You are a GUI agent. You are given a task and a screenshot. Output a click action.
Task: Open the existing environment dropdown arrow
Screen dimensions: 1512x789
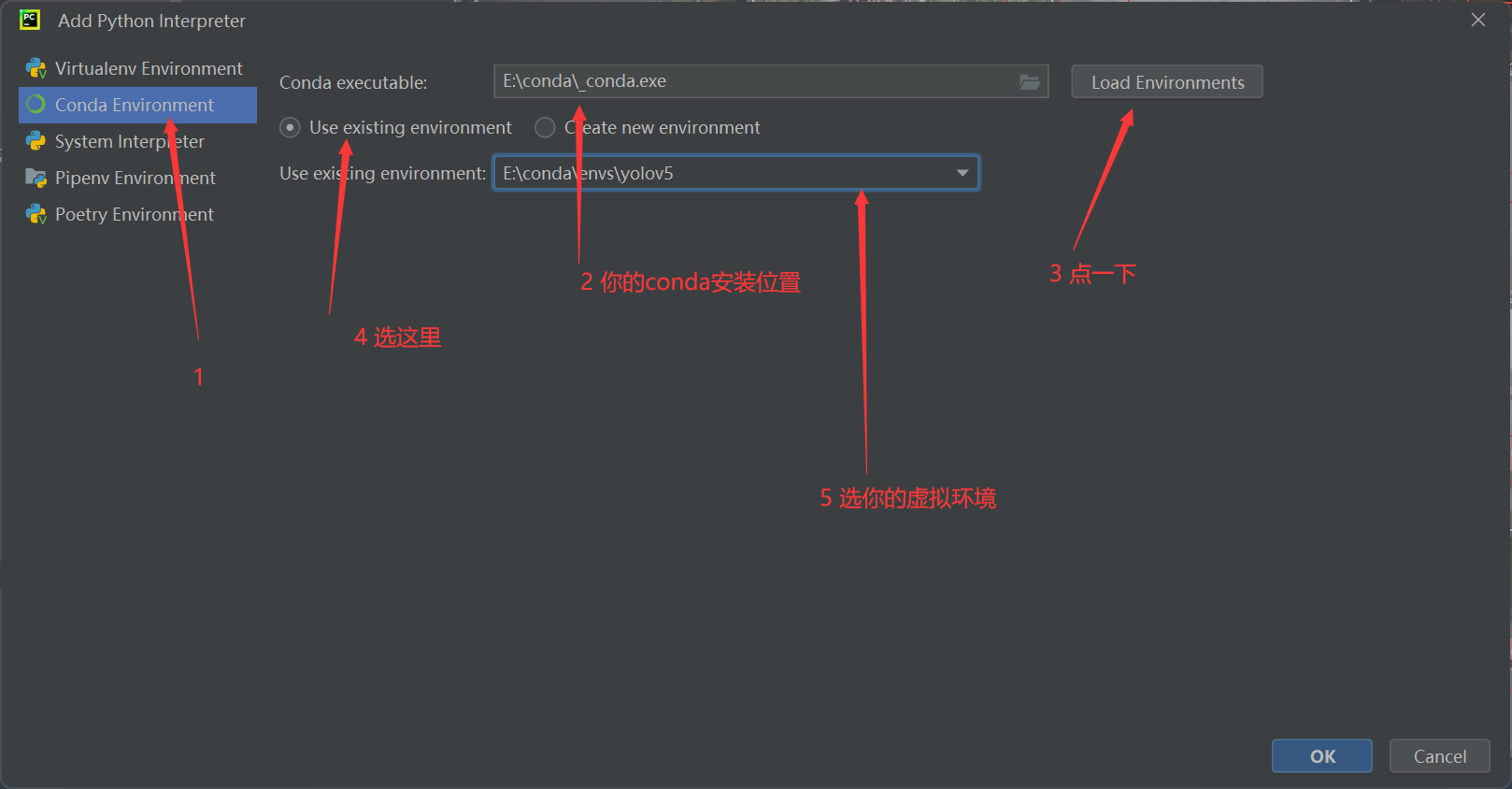963,173
